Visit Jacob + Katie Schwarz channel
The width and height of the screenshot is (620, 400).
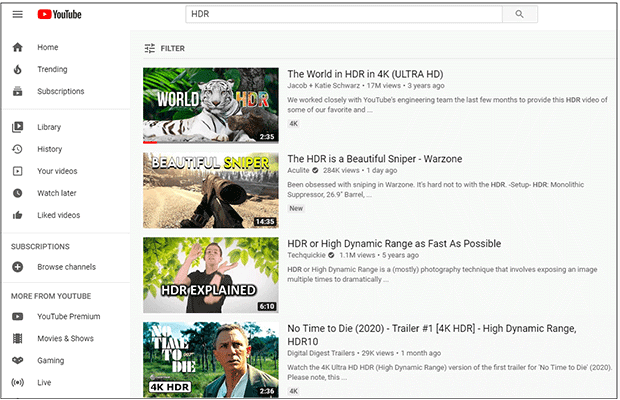pos(324,86)
